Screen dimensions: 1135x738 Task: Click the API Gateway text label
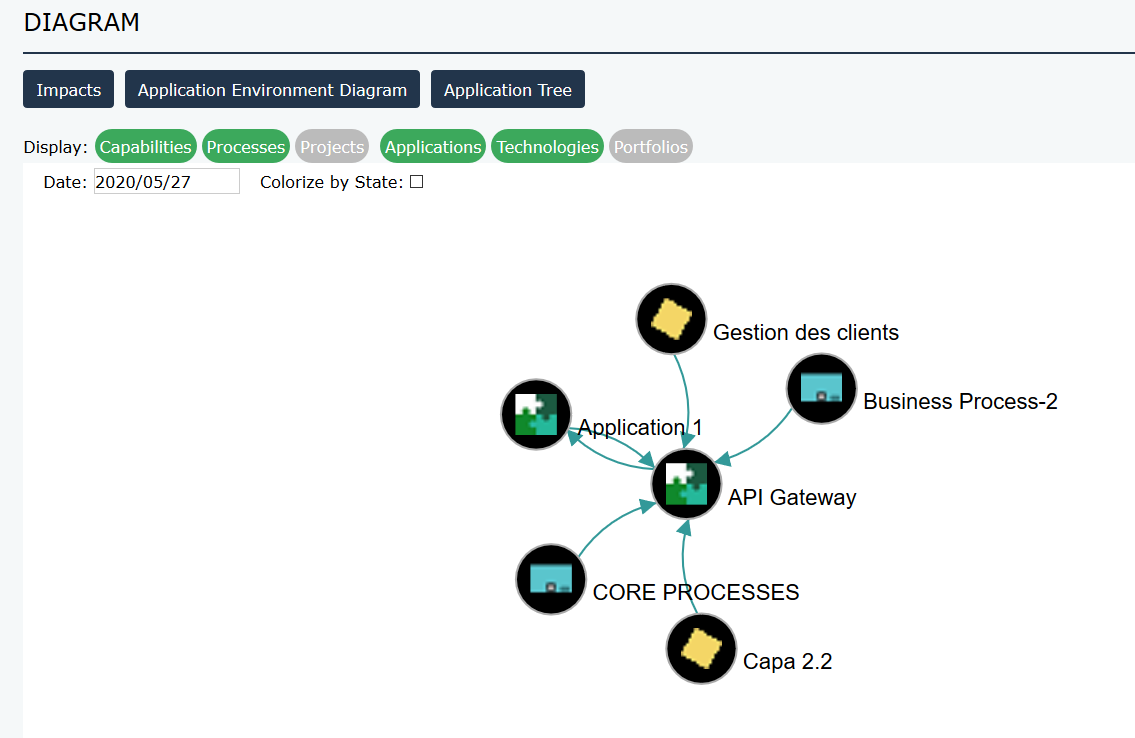792,497
